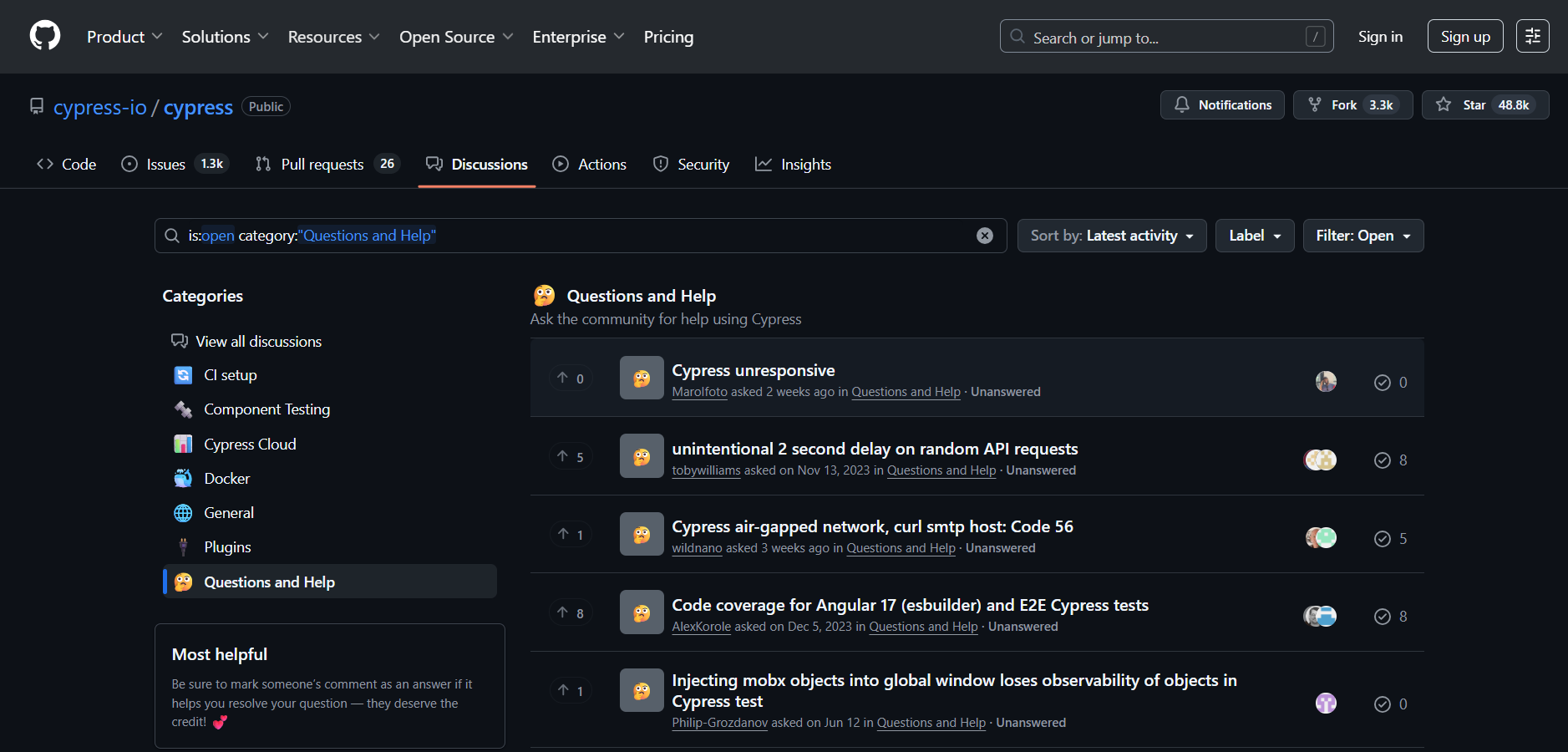This screenshot has height=752, width=1568.
Task: Open the Filter: Open dropdown
Action: pyautogui.click(x=1362, y=236)
